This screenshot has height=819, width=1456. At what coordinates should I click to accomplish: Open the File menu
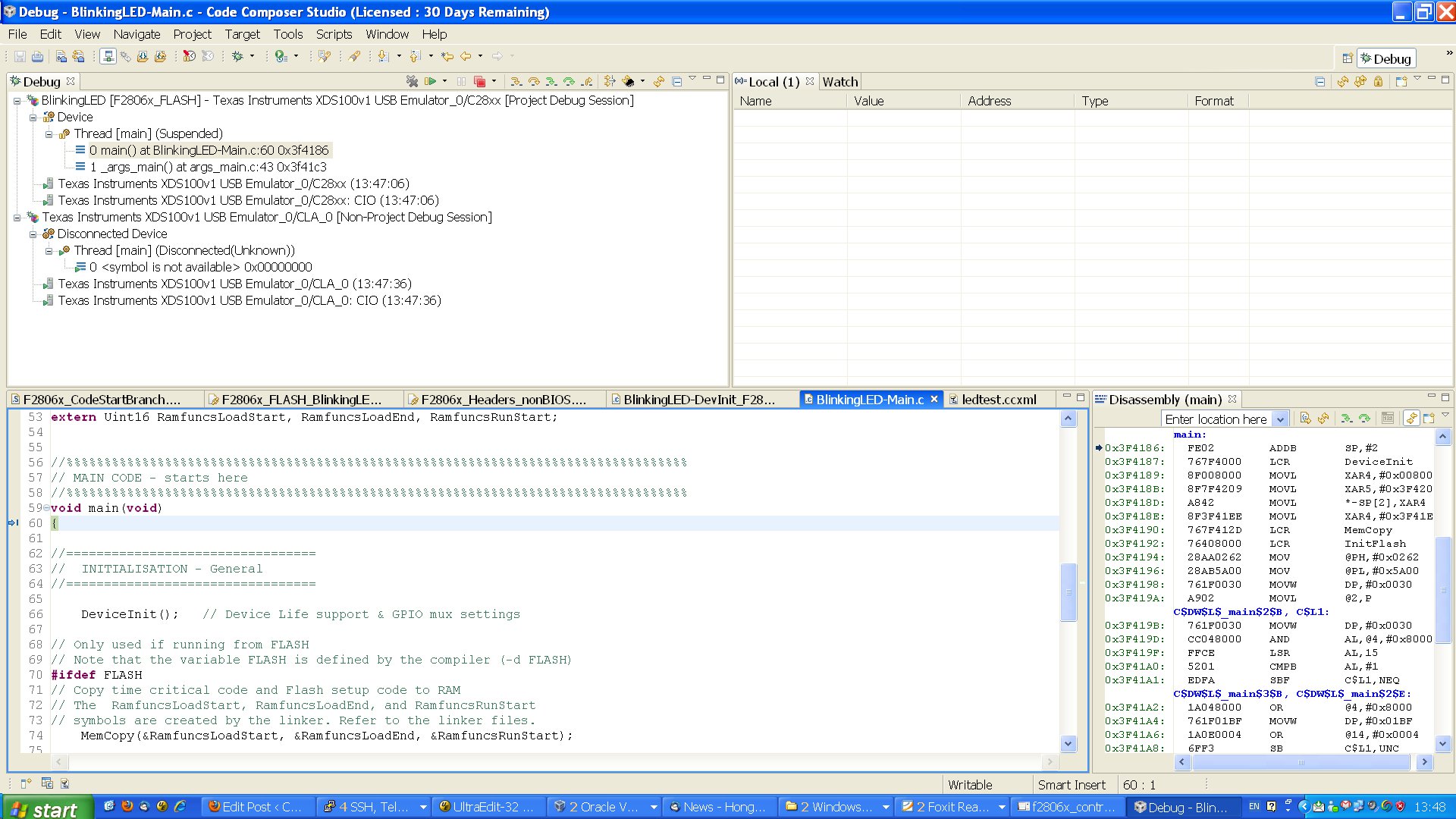[x=17, y=34]
